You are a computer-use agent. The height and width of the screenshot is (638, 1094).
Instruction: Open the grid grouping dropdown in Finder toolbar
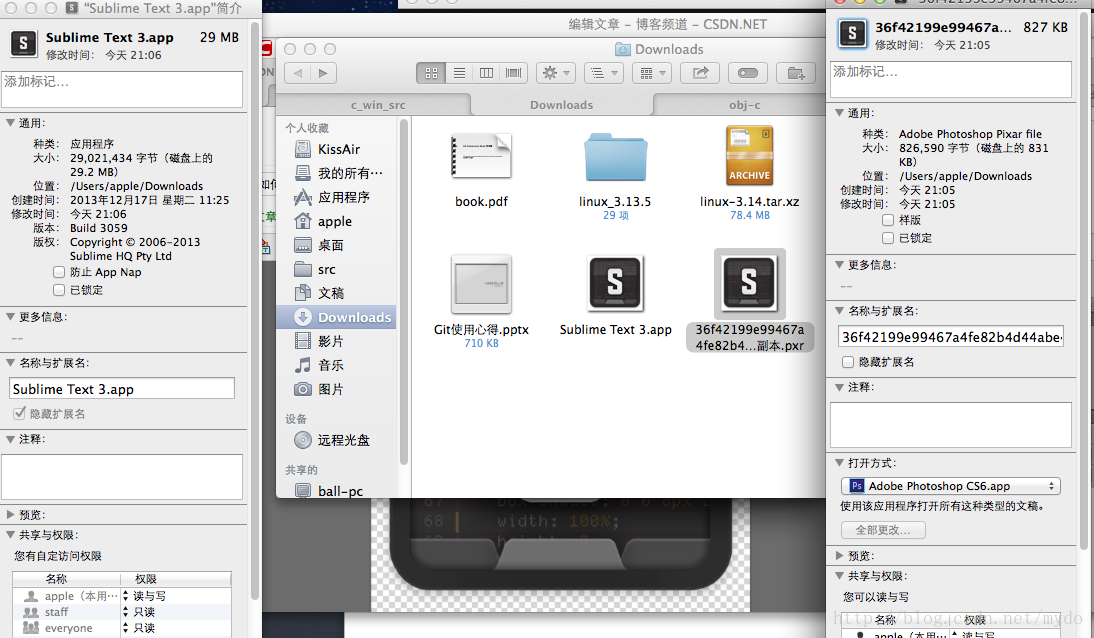click(652, 73)
